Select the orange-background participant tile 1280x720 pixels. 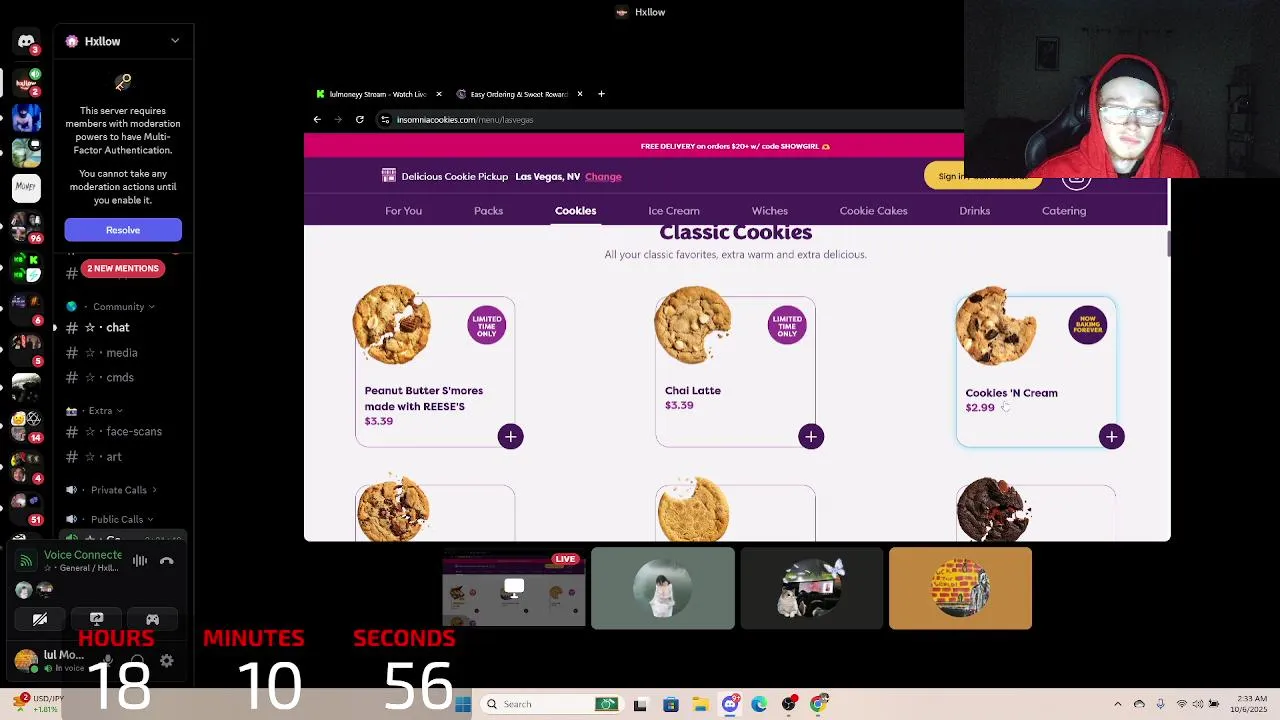(x=960, y=588)
